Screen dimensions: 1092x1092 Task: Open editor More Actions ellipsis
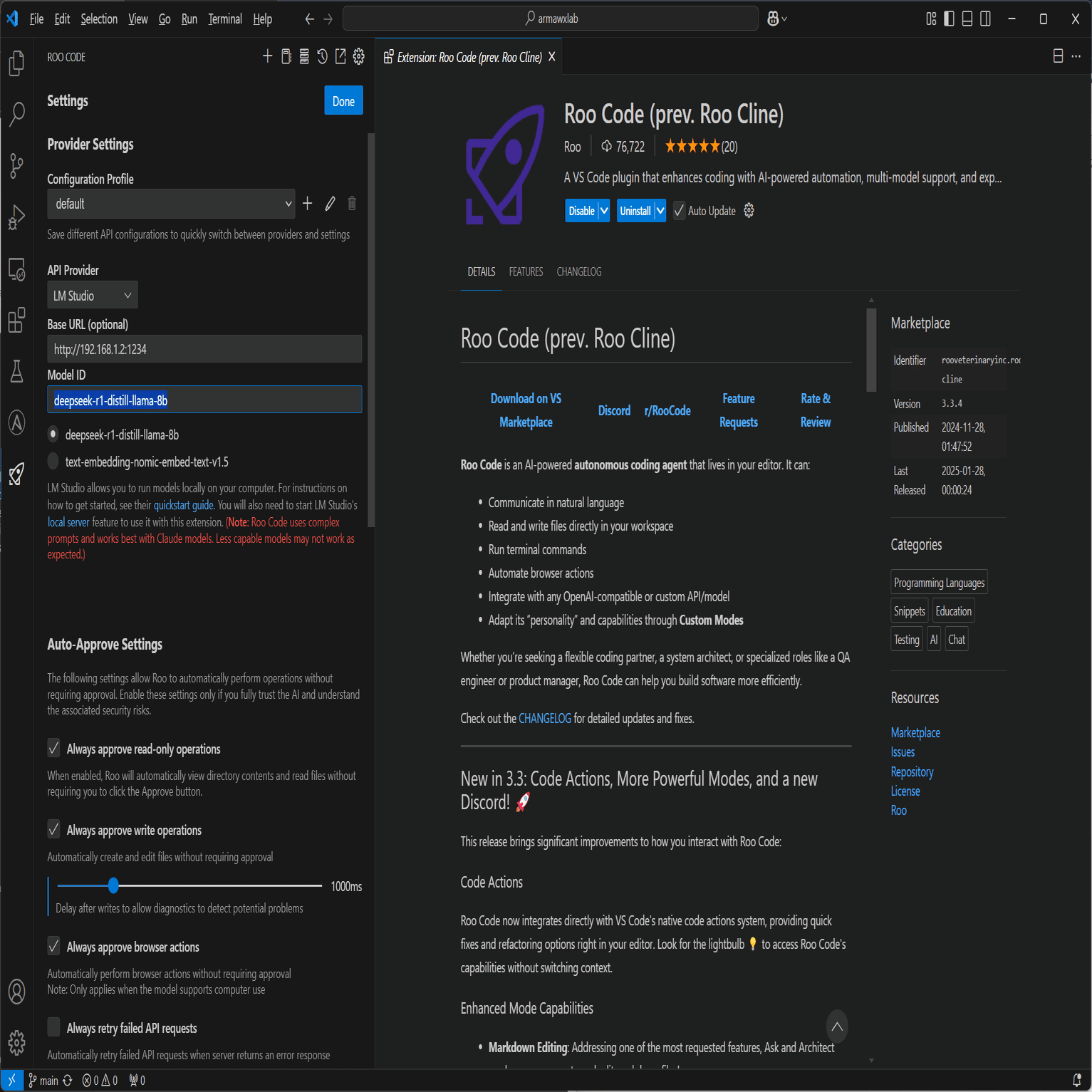click(1076, 56)
